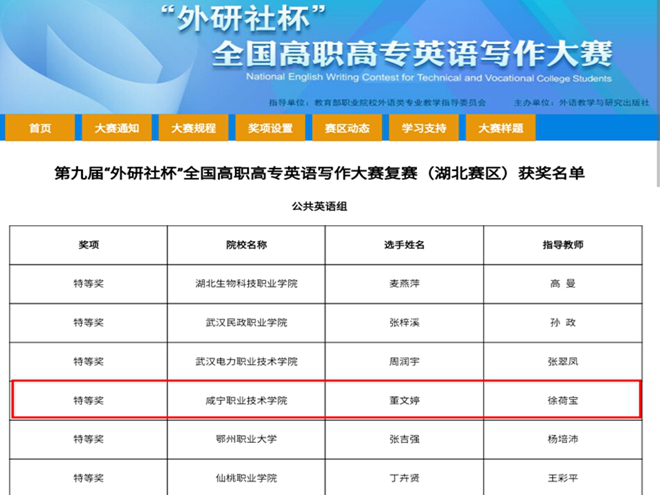Select the 咸宁职业技术学院 cell
This screenshot has width=660, height=495.
[x=246, y=401]
